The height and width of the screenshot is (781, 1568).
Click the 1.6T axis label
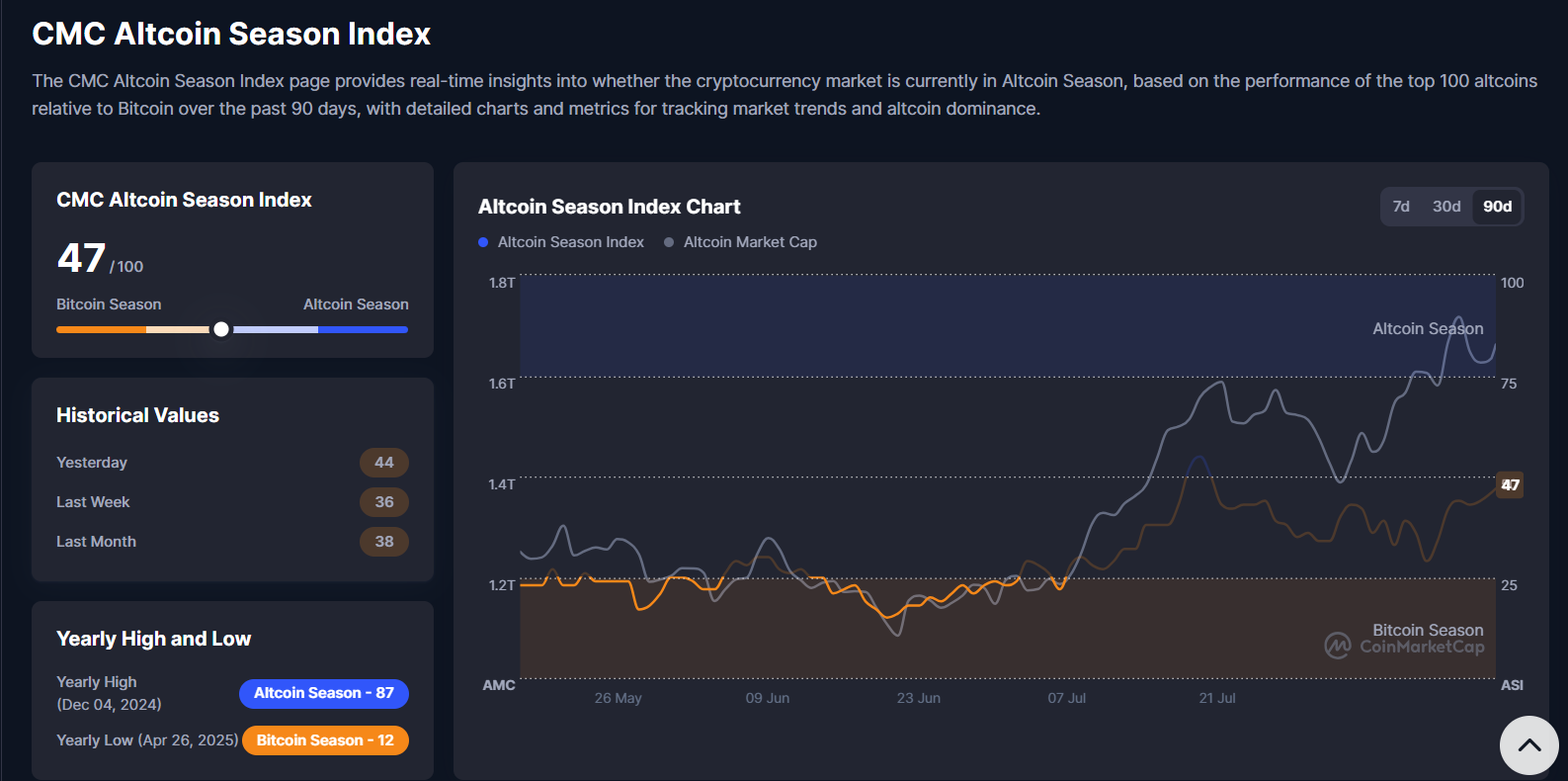pyautogui.click(x=502, y=384)
